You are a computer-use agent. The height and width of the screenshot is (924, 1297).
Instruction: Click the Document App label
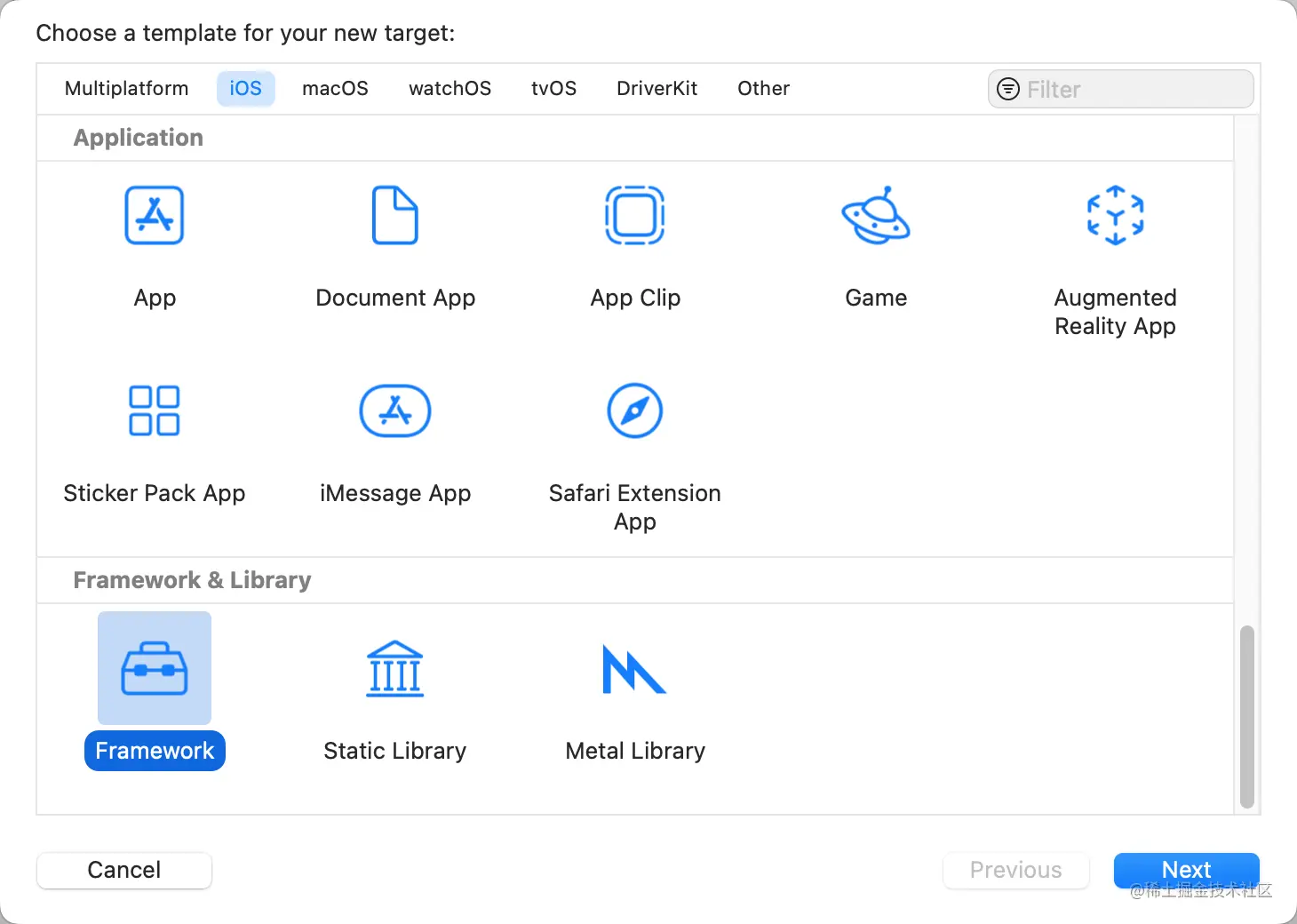395,298
